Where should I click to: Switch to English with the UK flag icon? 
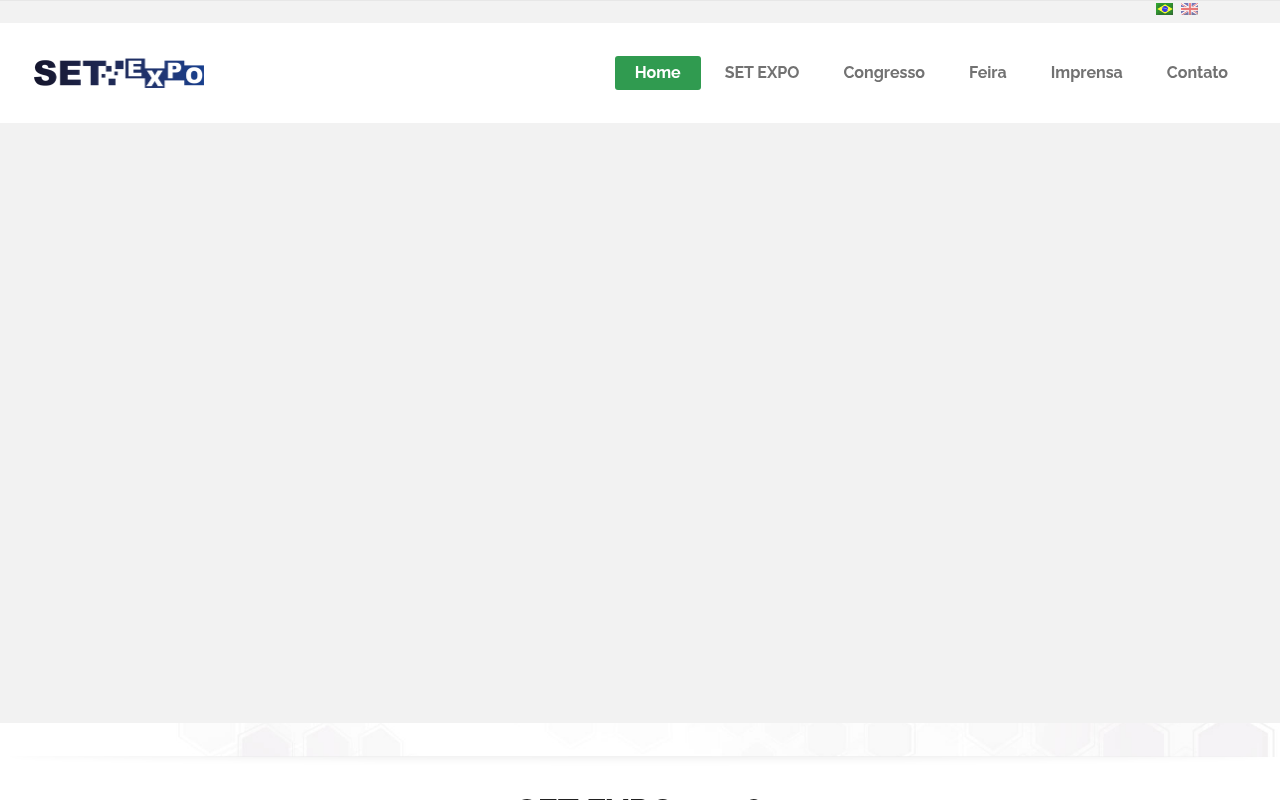click(x=1189, y=9)
